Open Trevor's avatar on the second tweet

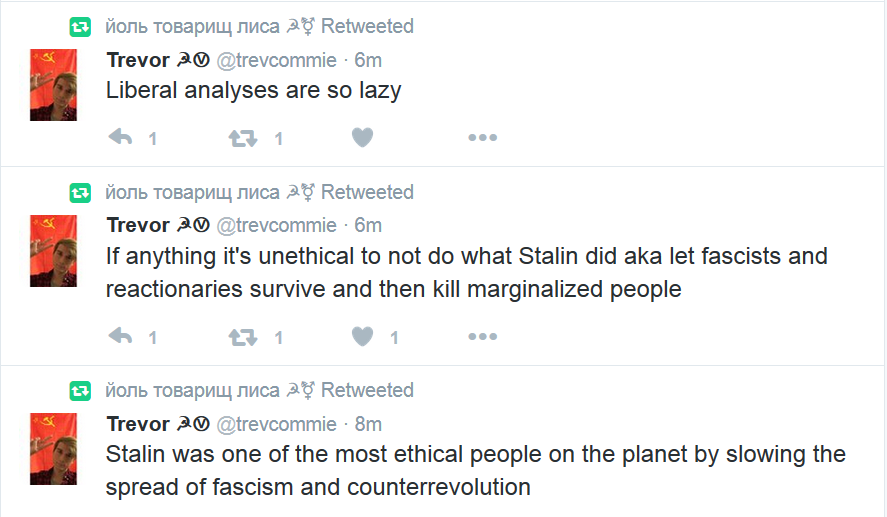[x=53, y=251]
